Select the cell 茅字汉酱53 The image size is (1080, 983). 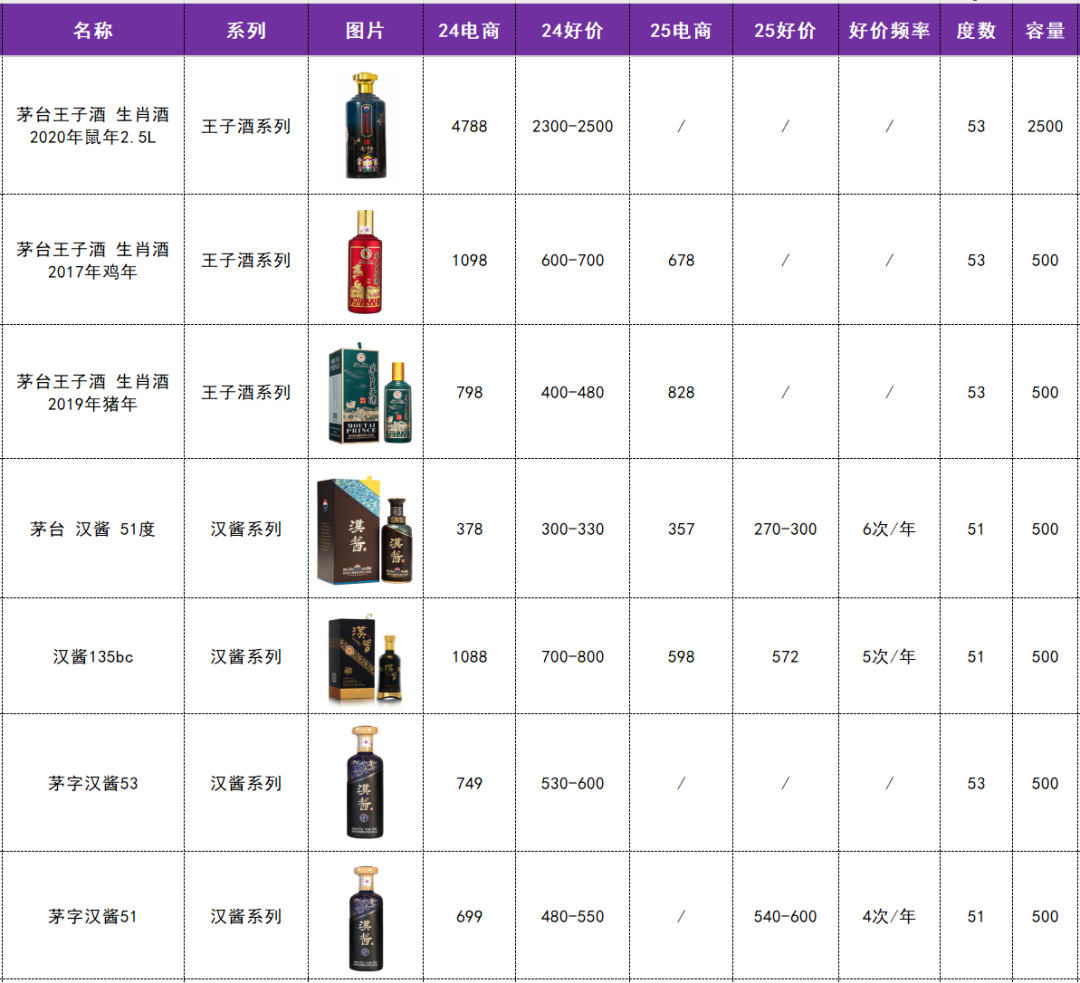point(93,783)
